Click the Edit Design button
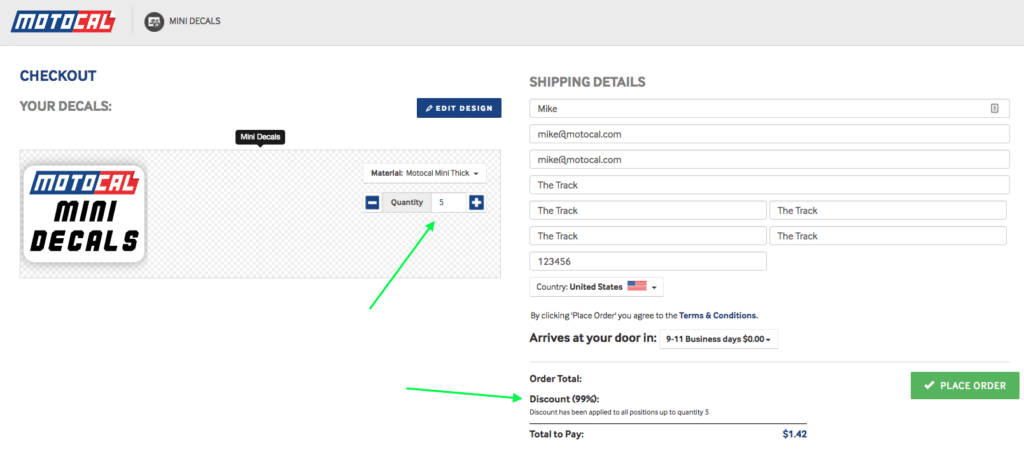Viewport: 1024px width, 454px height. (459, 108)
